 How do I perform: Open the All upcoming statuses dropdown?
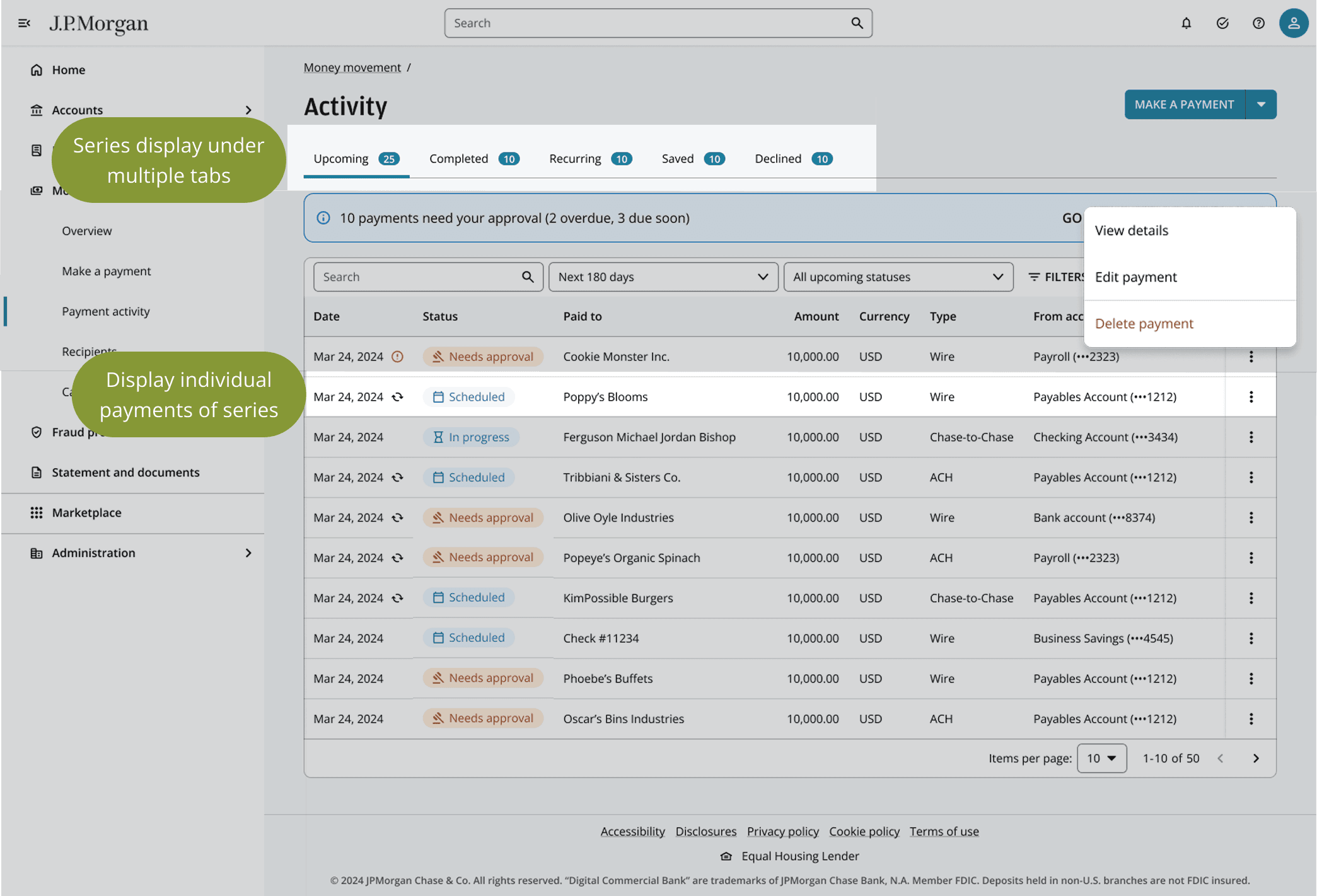898,277
